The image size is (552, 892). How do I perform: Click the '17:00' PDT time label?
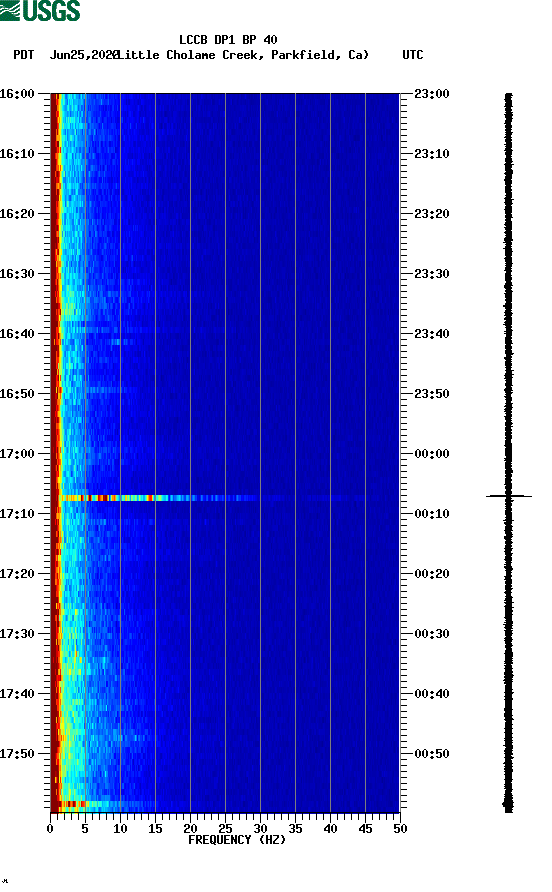(17, 453)
